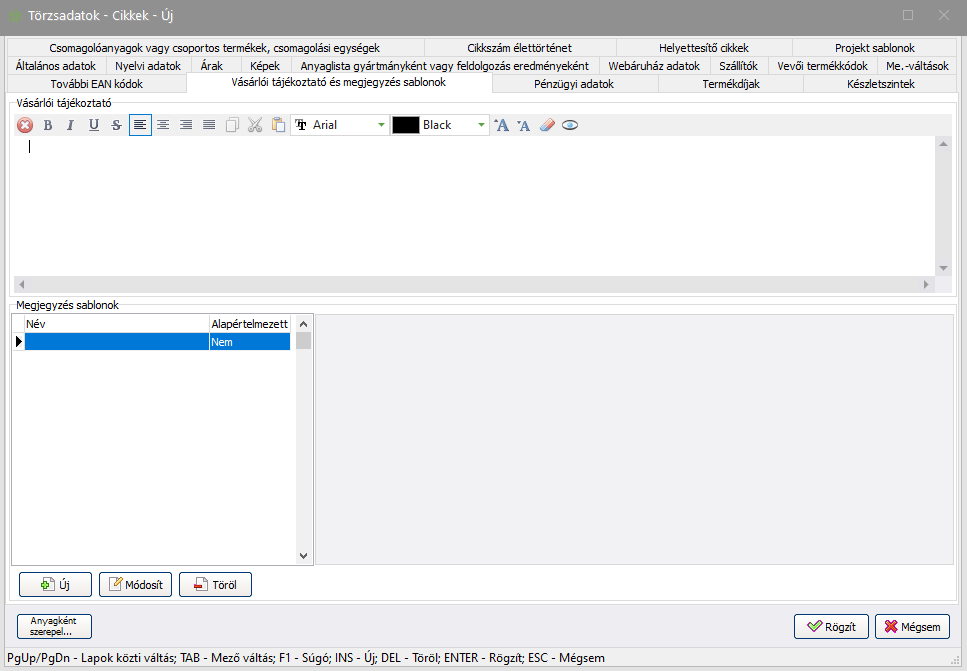Toggle bold text formatting
This screenshot has width=967, height=671.
tap(48, 125)
